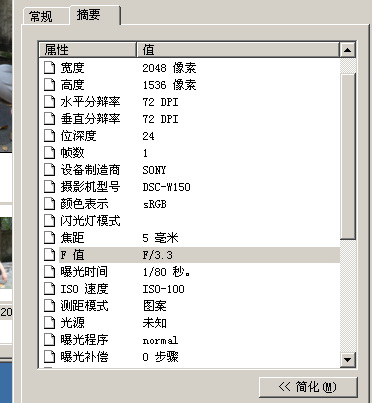Click the value 2048 像素
Viewport: 372px width, 403px height.
point(169,68)
